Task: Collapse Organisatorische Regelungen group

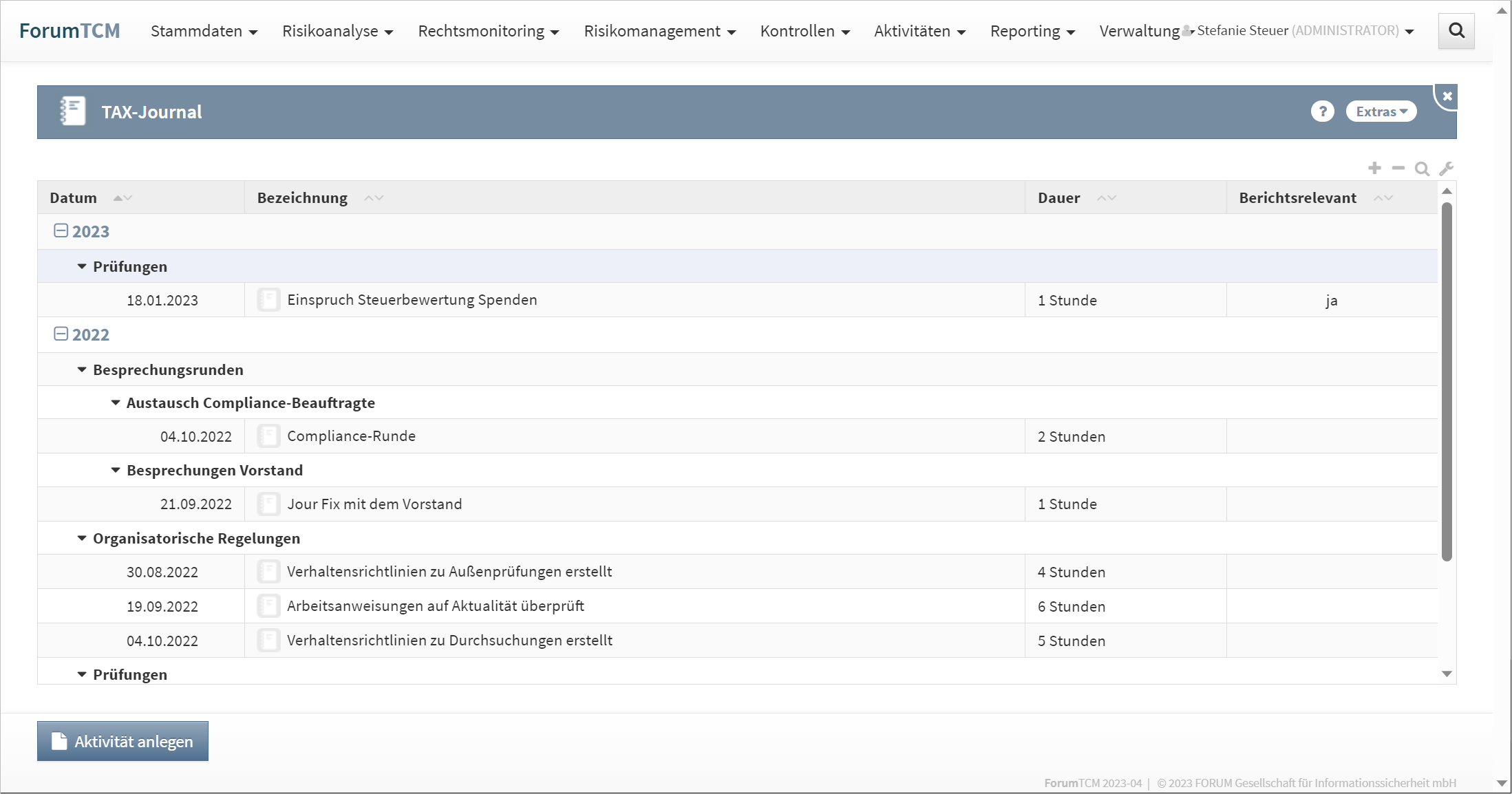Action: coord(82,539)
